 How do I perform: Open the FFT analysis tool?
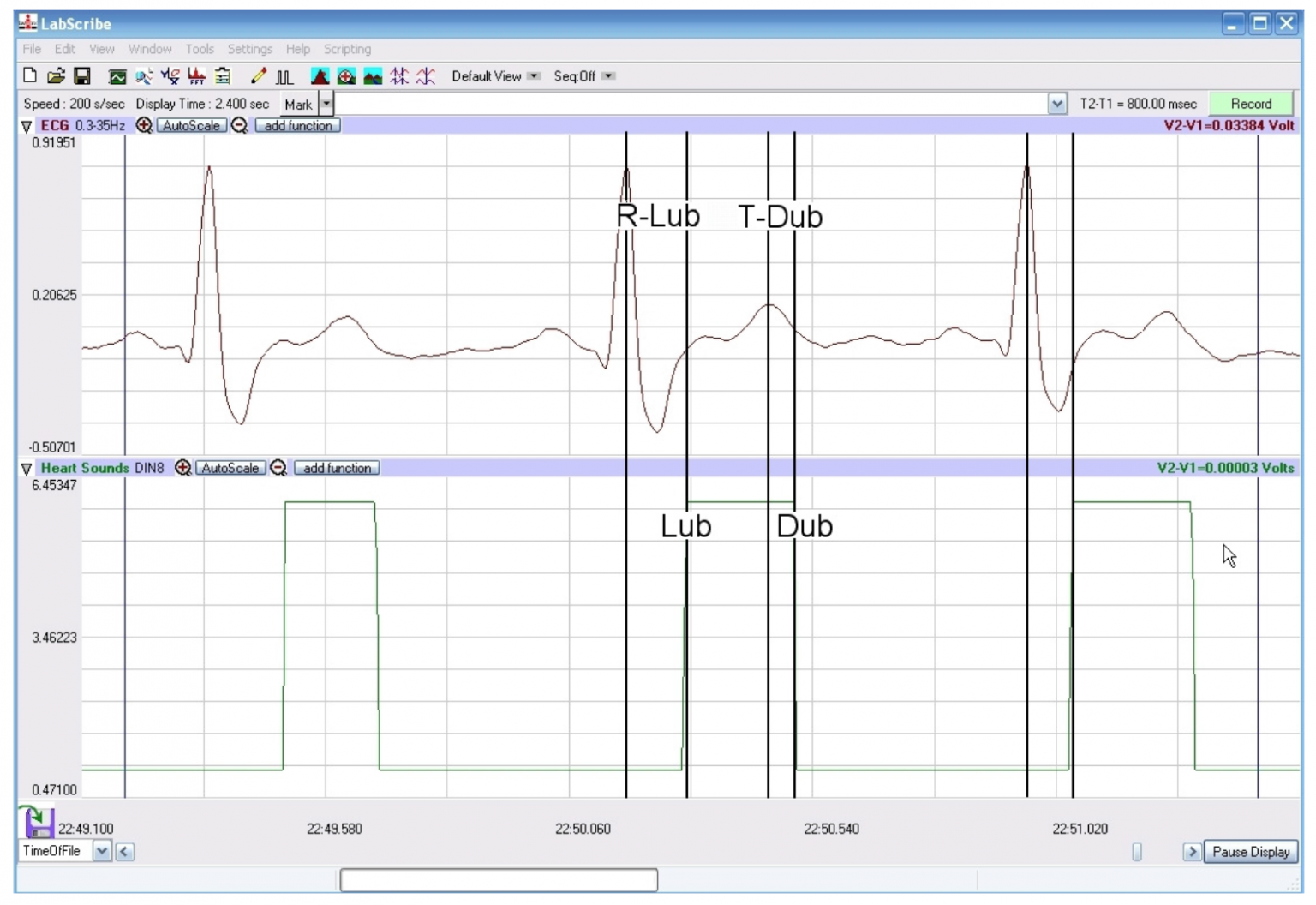point(196,76)
